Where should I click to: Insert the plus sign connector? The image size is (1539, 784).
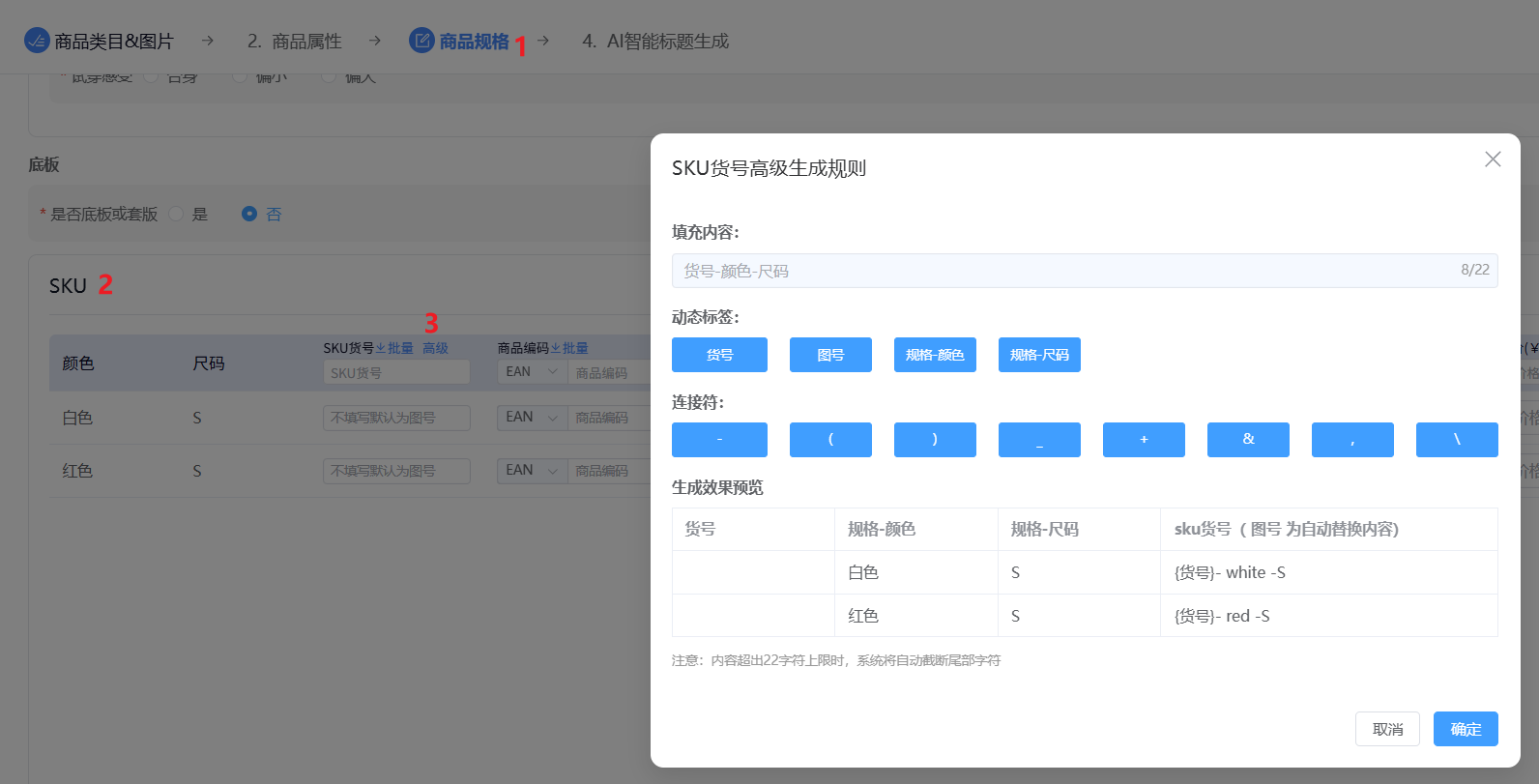[1144, 440]
